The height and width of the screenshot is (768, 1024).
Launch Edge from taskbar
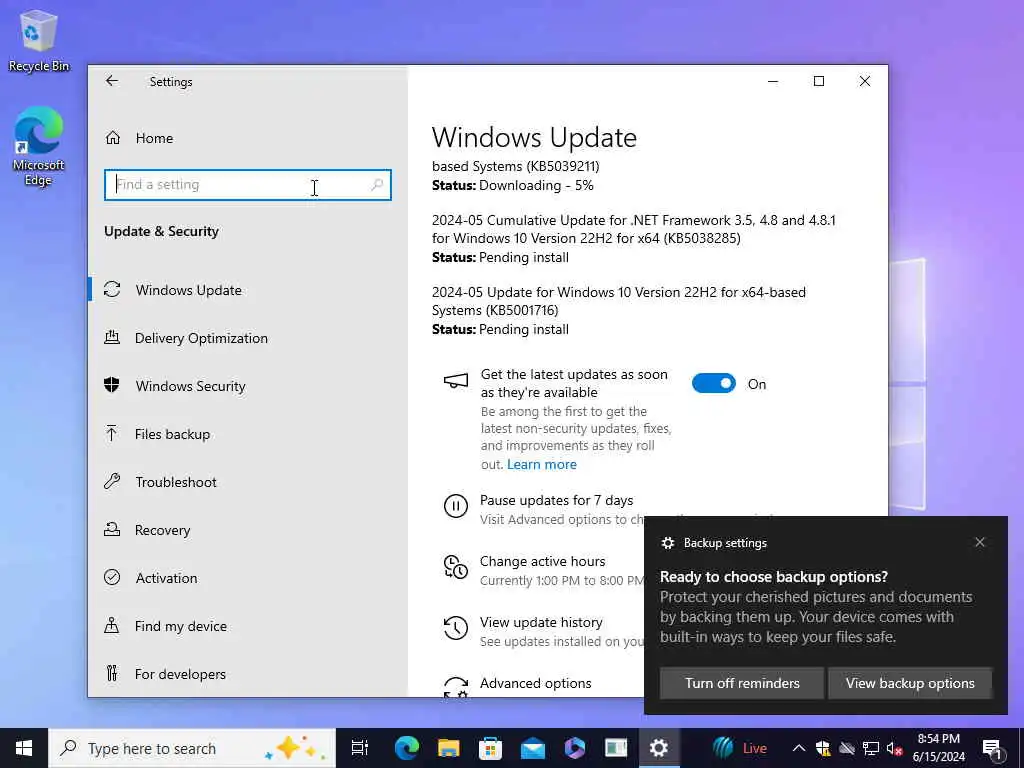click(x=406, y=748)
